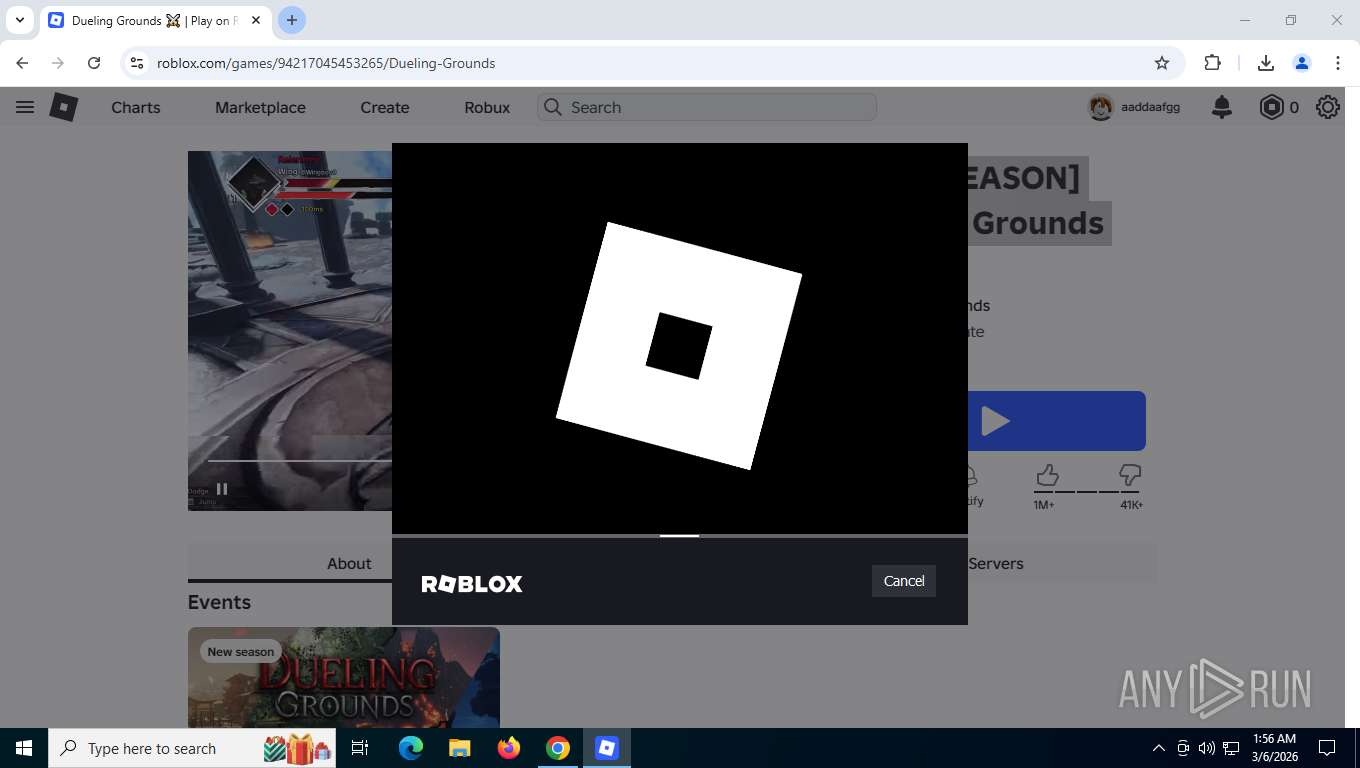Image resolution: width=1360 pixels, height=768 pixels.
Task: Open the Windows Start menu
Action: point(24,748)
